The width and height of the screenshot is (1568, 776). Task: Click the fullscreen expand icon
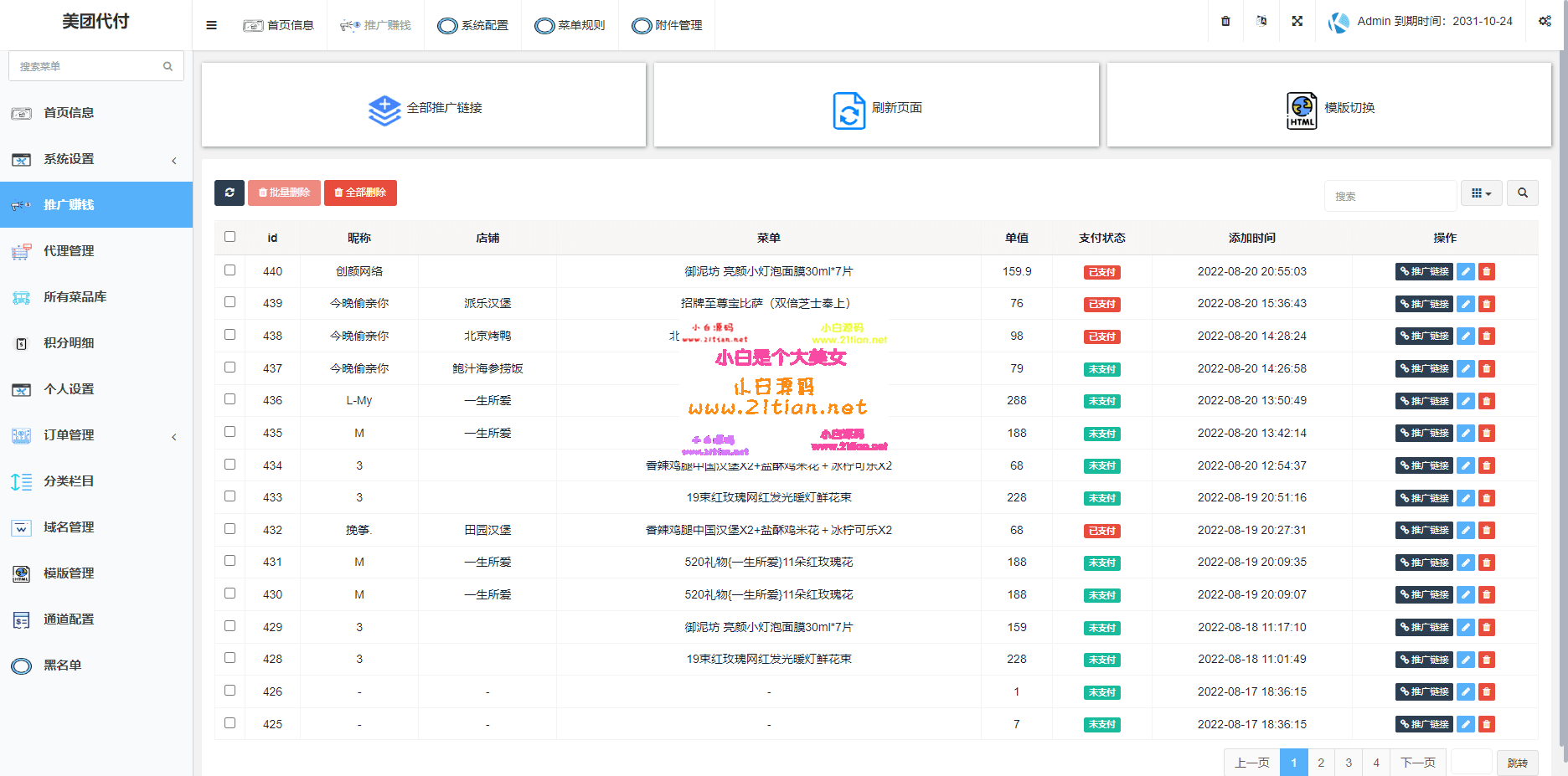point(1297,21)
